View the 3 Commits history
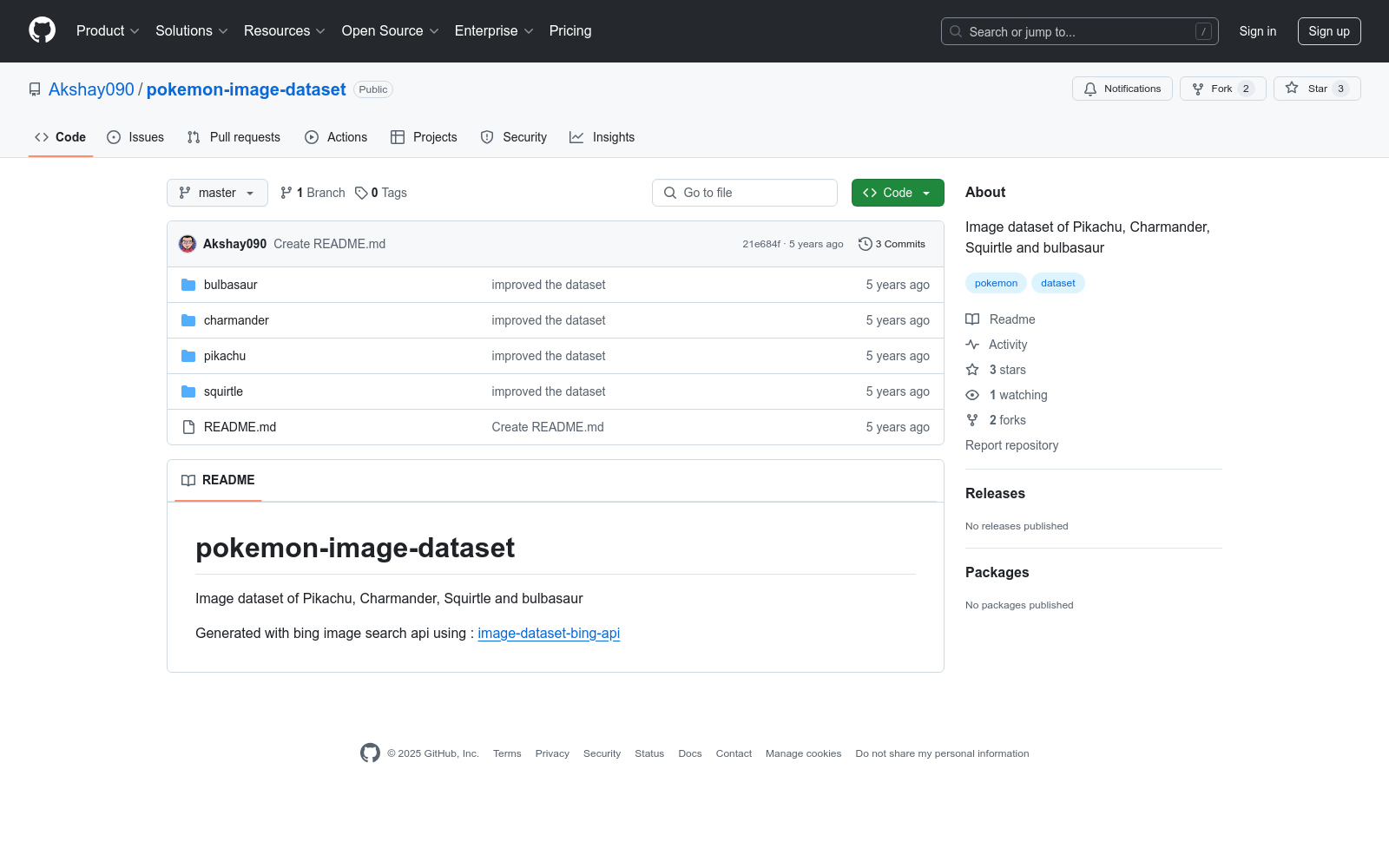 click(892, 244)
